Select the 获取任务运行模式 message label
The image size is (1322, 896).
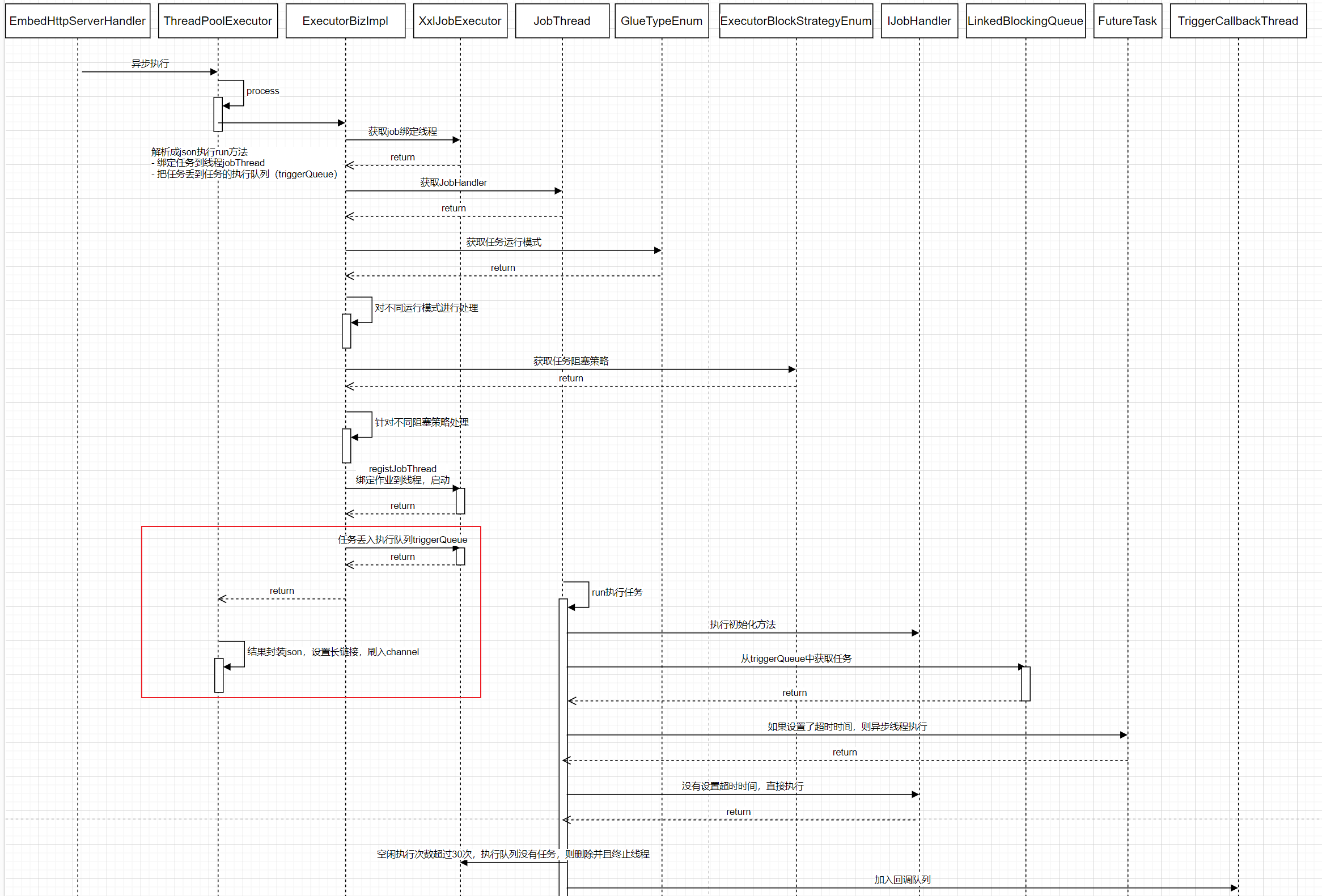(x=504, y=242)
